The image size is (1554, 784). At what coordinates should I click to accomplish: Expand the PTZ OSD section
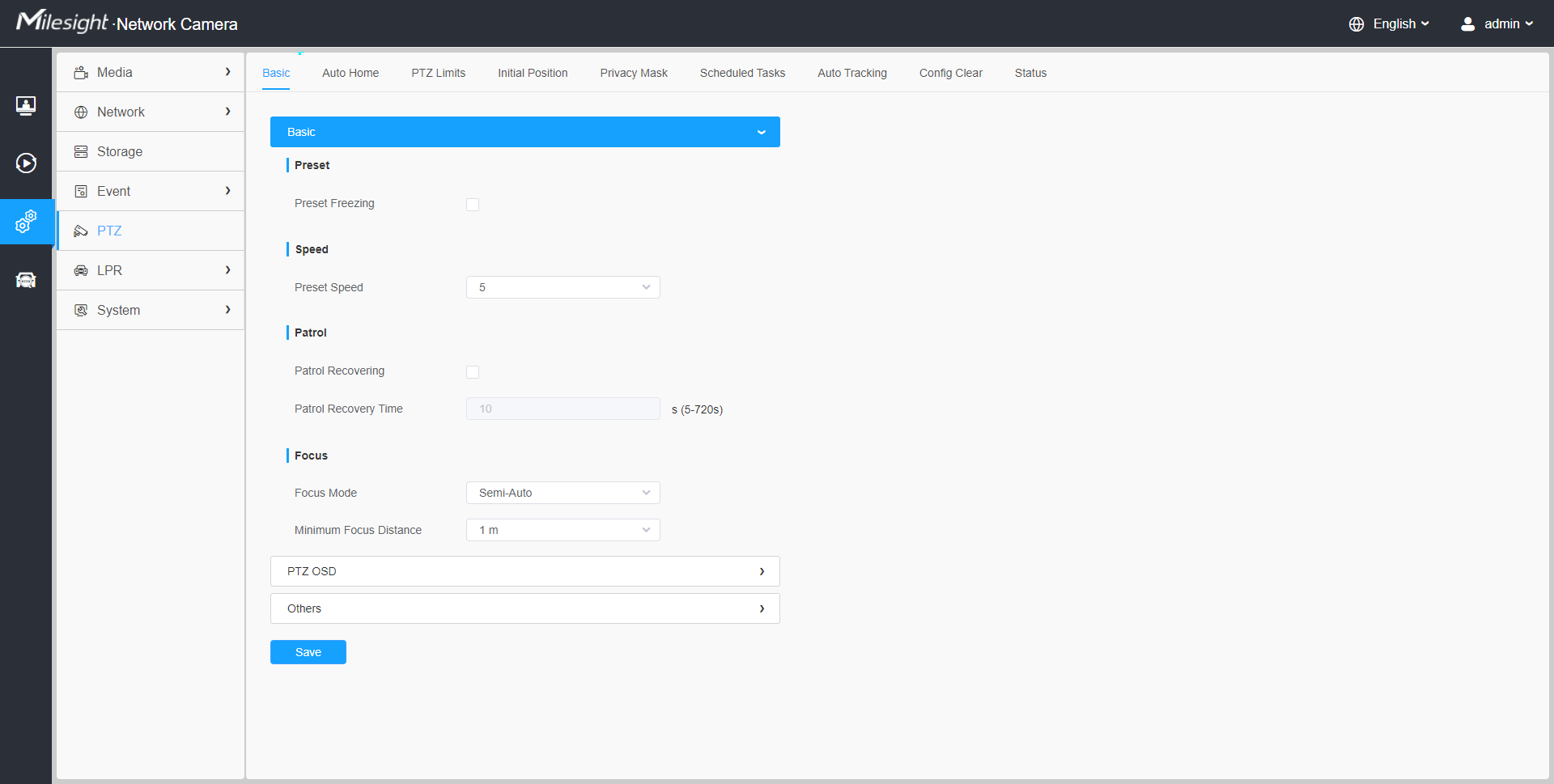[x=524, y=571]
